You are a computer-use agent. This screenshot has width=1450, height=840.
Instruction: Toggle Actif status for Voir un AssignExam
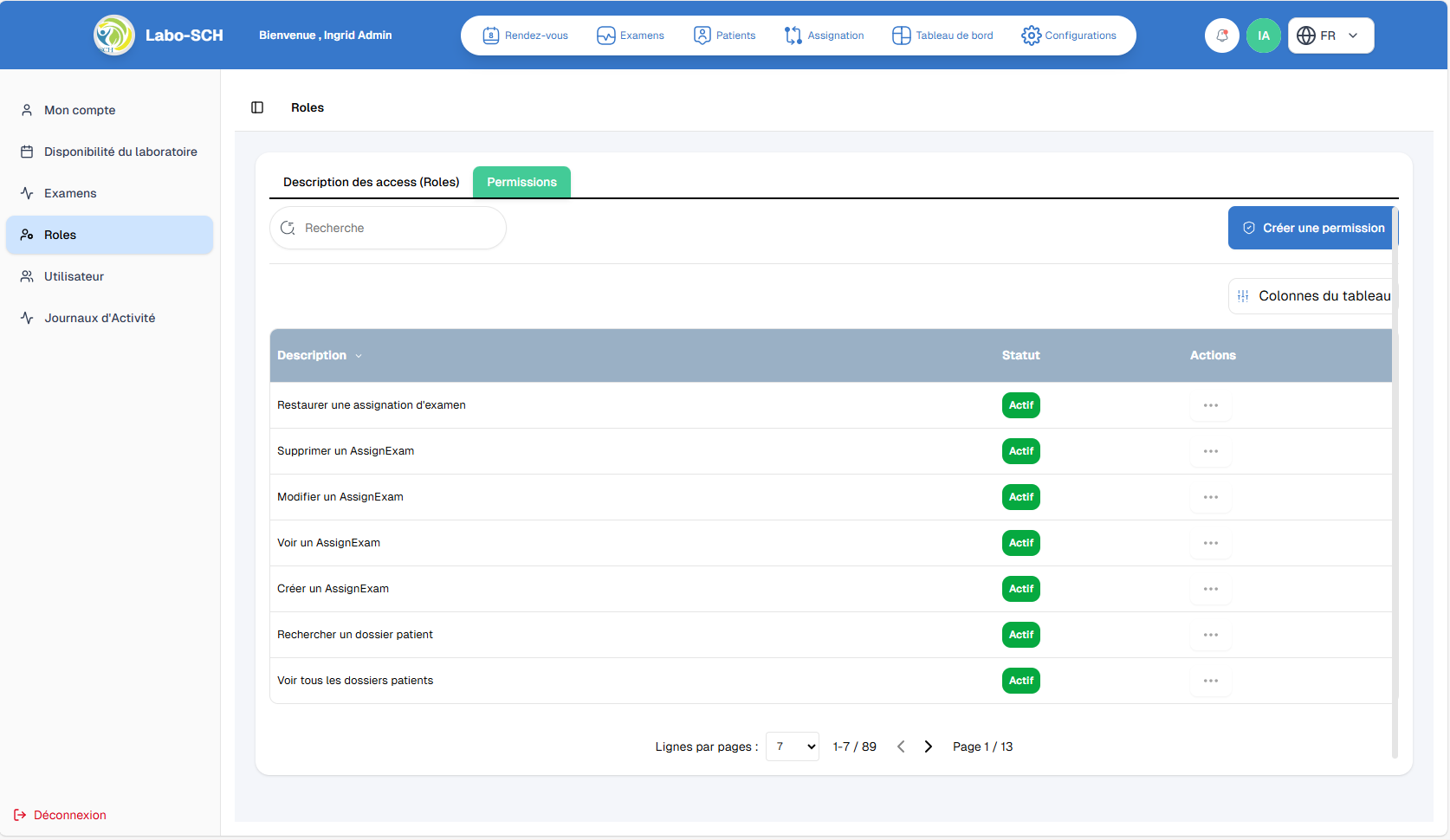[x=1020, y=543]
